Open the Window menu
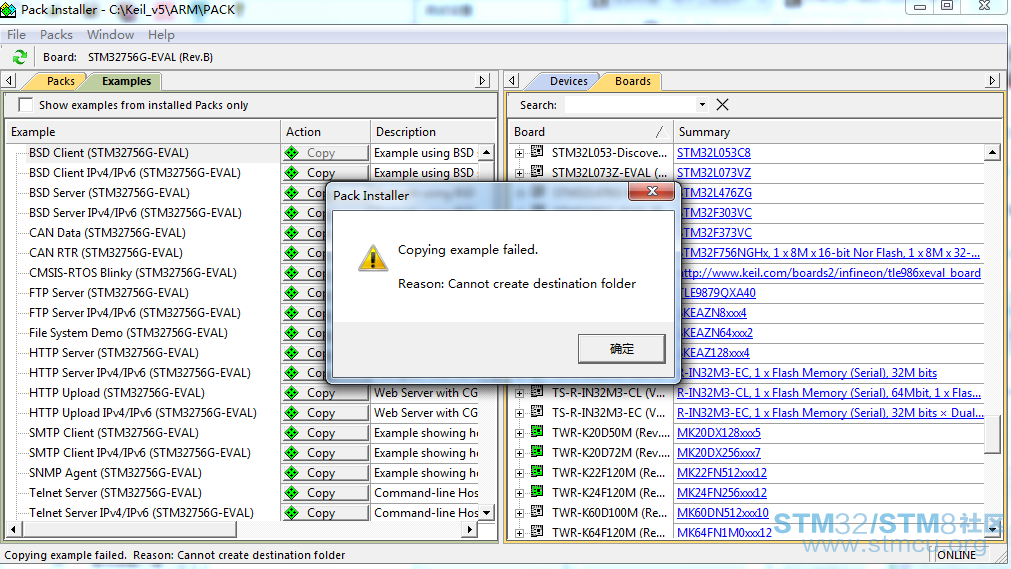 (110, 35)
